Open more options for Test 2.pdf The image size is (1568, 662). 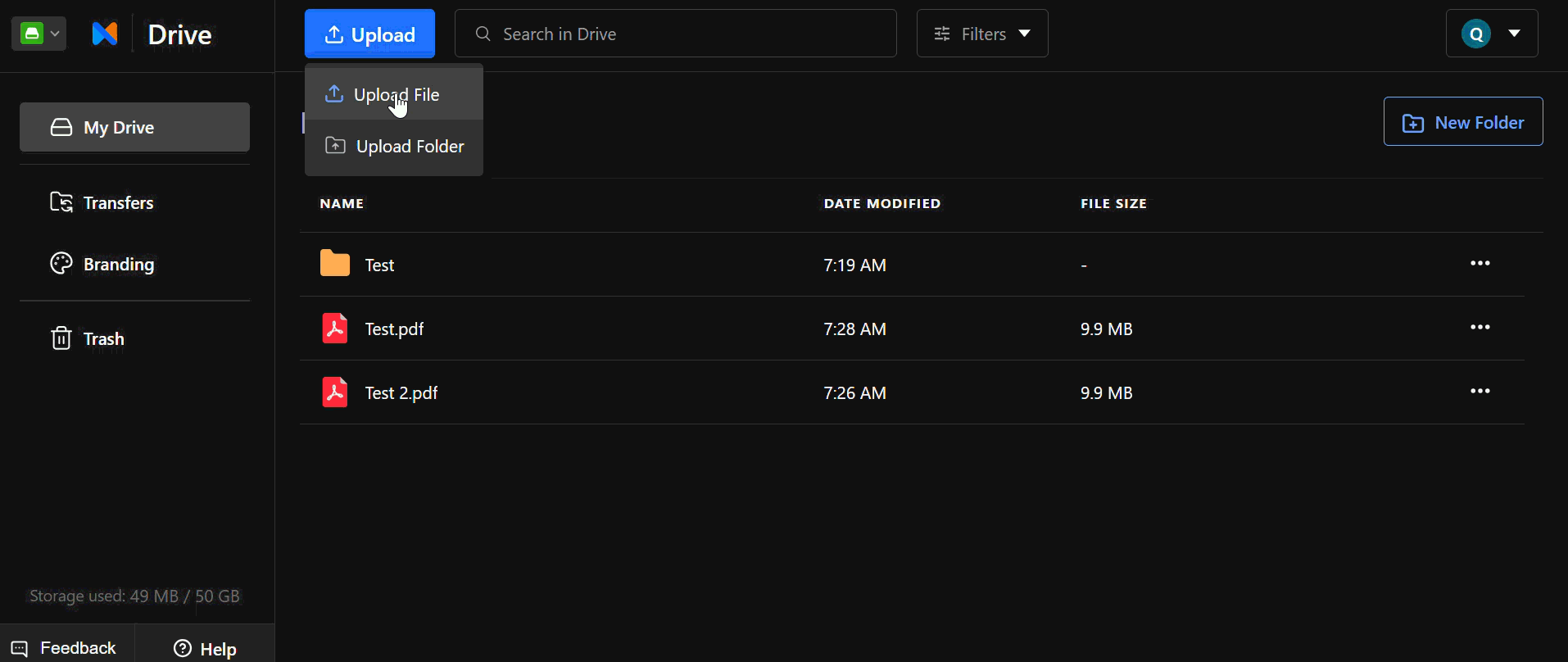pos(1480,391)
